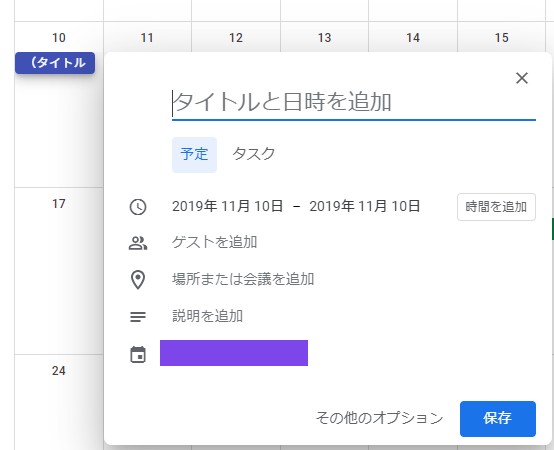This screenshot has height=450, width=554.
Task: Click the location pin icon
Action: coord(138,280)
